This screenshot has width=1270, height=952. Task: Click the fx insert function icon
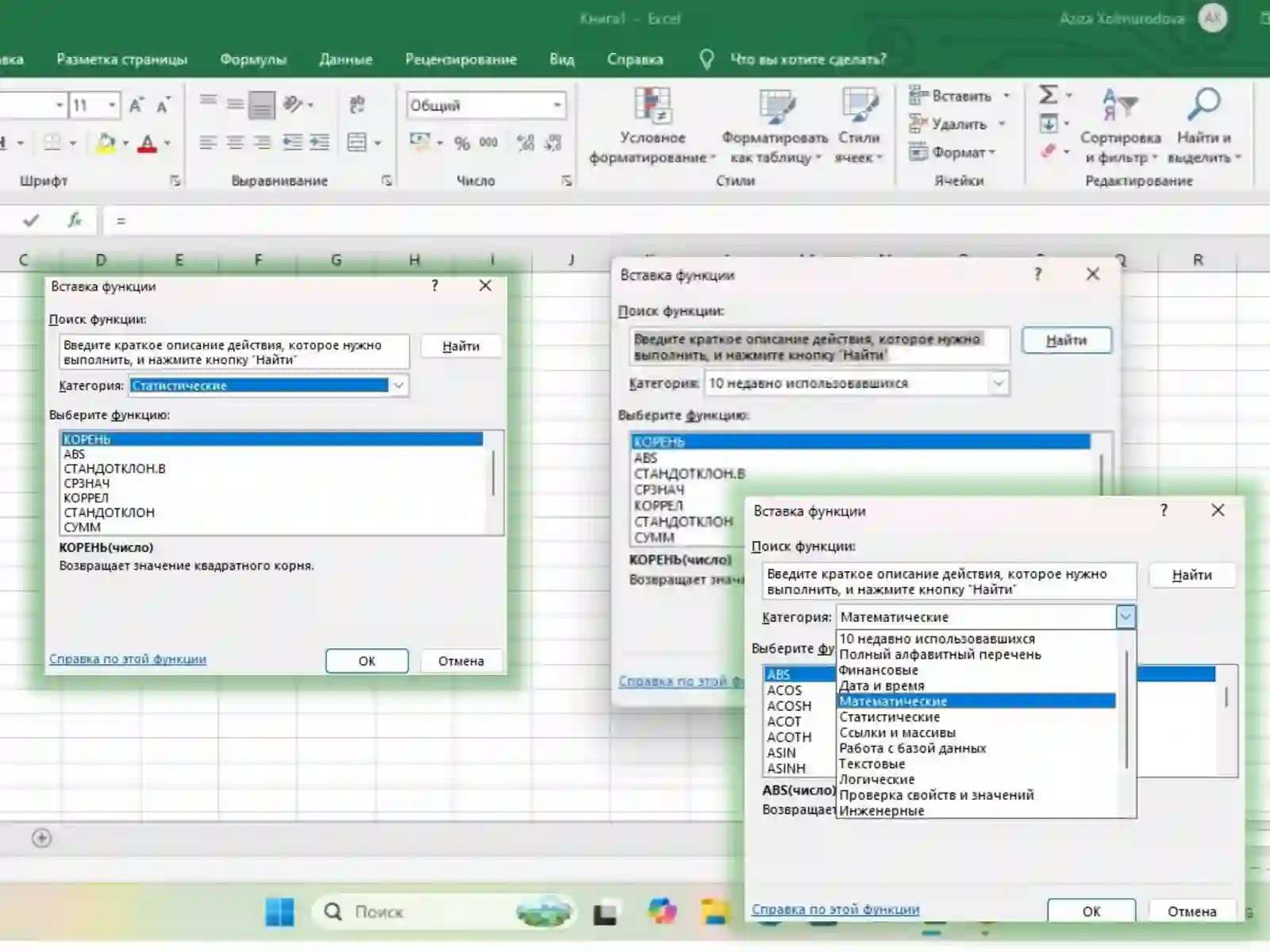75,220
